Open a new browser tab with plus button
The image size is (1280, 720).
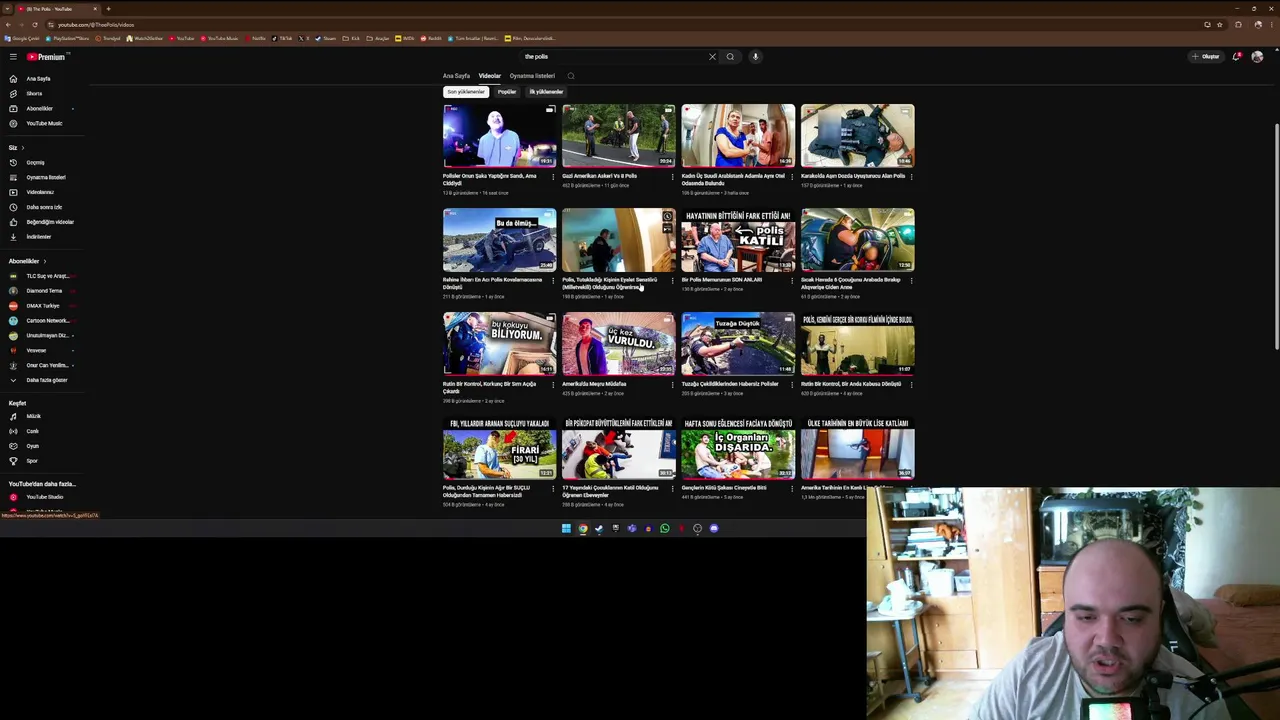(x=108, y=9)
